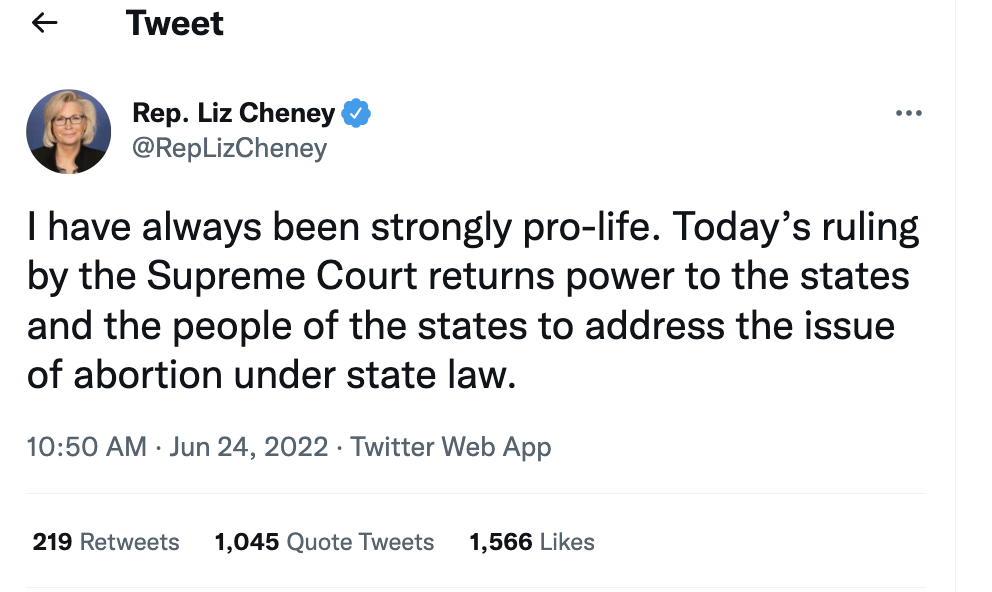992x592 pixels.
Task: Click the bold 1,045 quote count
Action: click(247, 542)
